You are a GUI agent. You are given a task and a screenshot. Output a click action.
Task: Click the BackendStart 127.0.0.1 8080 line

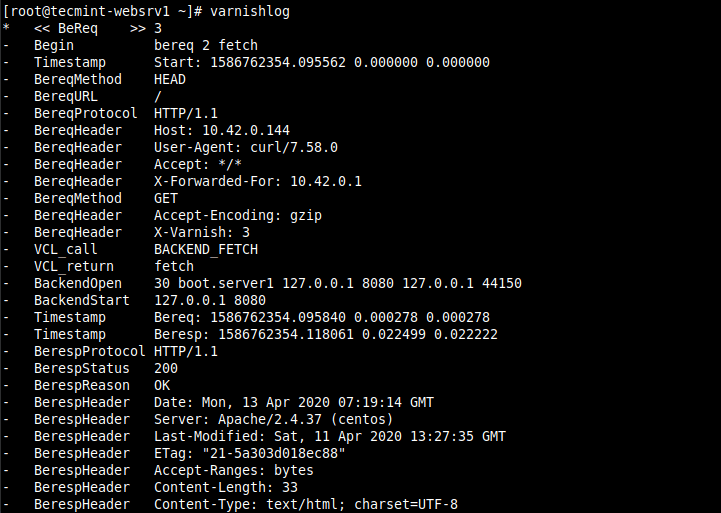point(150,300)
